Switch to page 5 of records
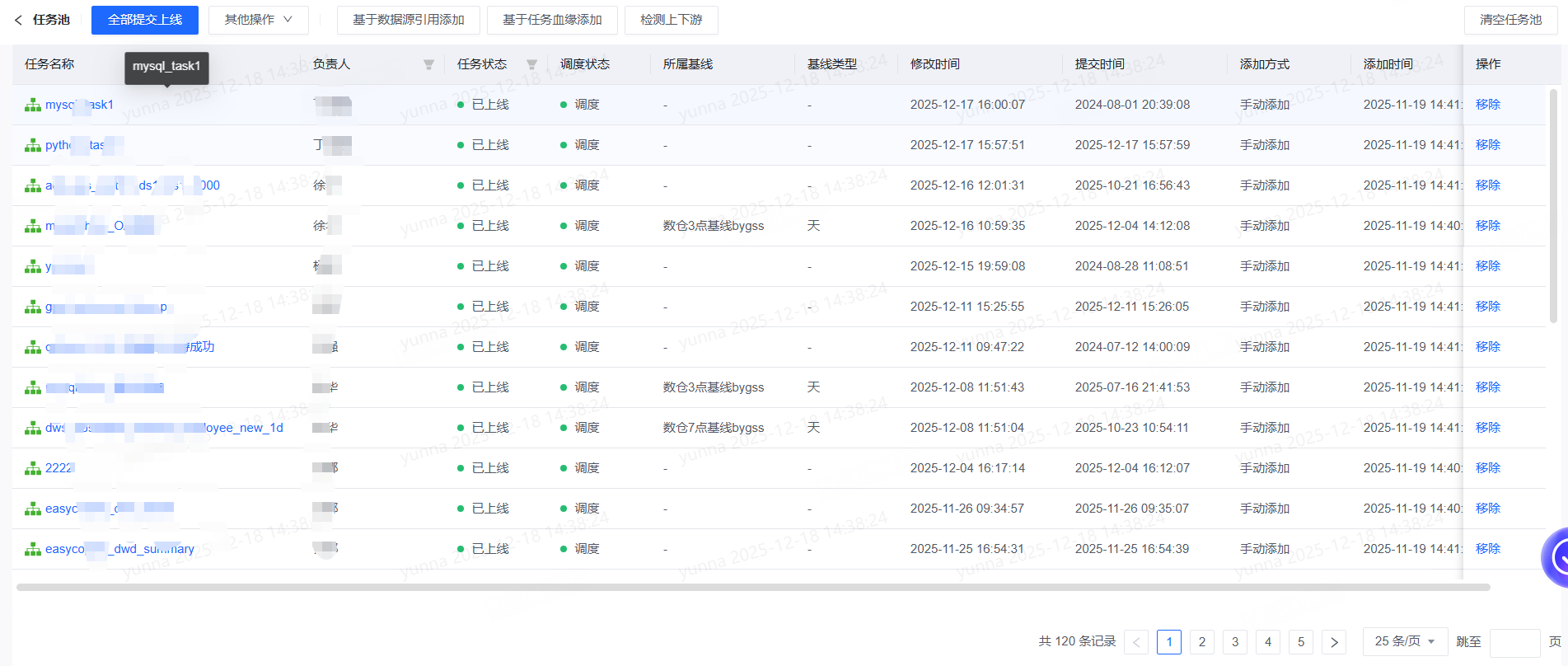The width and height of the screenshot is (1568, 666). click(1301, 641)
